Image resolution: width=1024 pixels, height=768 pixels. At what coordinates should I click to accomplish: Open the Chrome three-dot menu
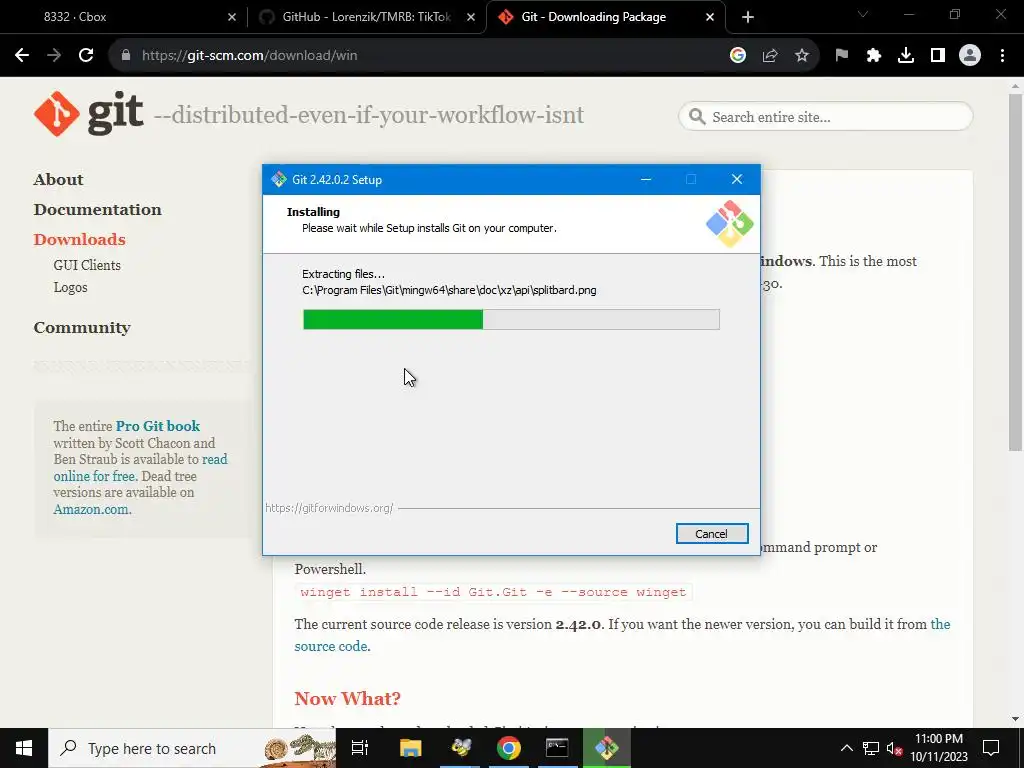1002,56
